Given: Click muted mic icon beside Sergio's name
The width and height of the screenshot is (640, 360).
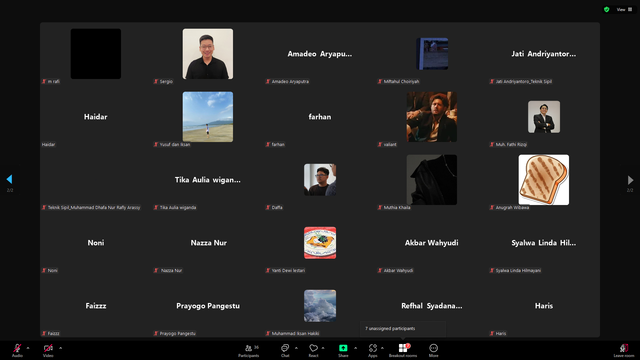Looking at the screenshot, I should [x=156, y=82].
